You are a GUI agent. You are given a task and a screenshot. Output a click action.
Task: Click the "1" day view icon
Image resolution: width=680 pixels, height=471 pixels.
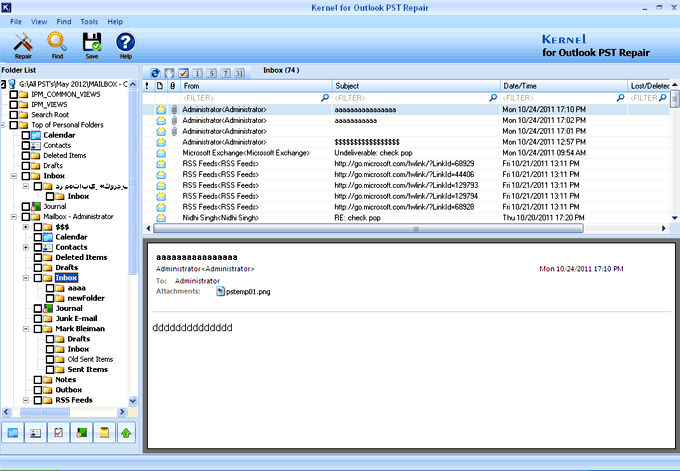pos(197,73)
